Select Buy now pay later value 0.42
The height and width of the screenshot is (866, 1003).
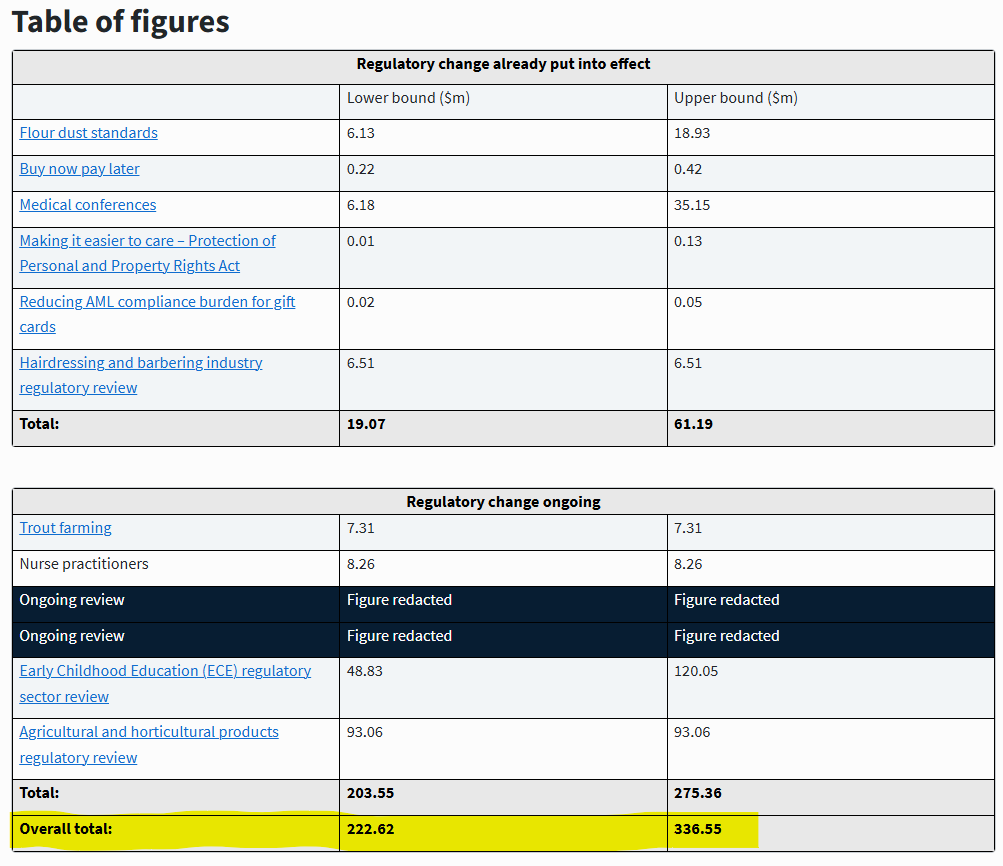688,169
